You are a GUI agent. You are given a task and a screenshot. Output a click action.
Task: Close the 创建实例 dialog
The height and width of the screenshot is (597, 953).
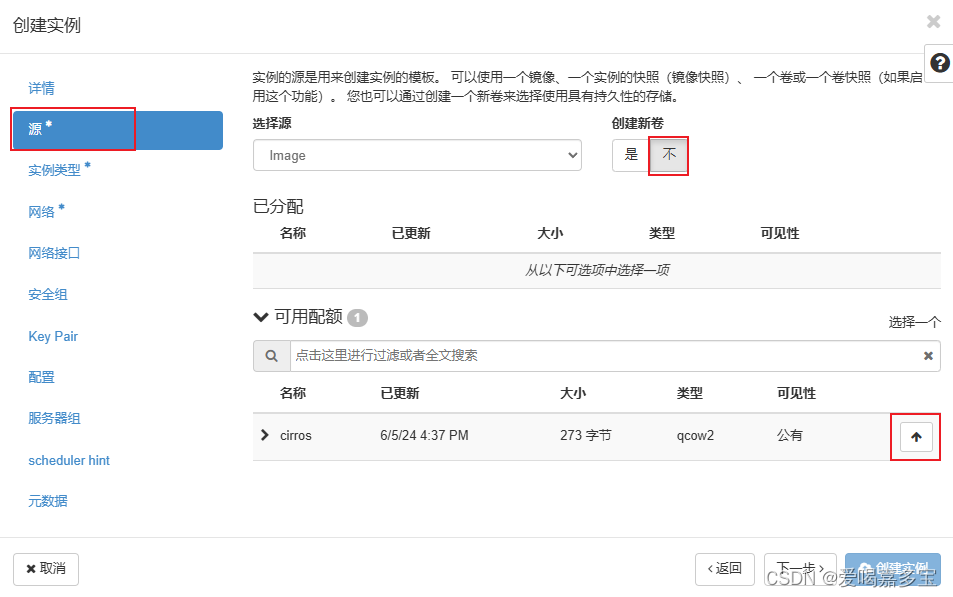pyautogui.click(x=934, y=22)
